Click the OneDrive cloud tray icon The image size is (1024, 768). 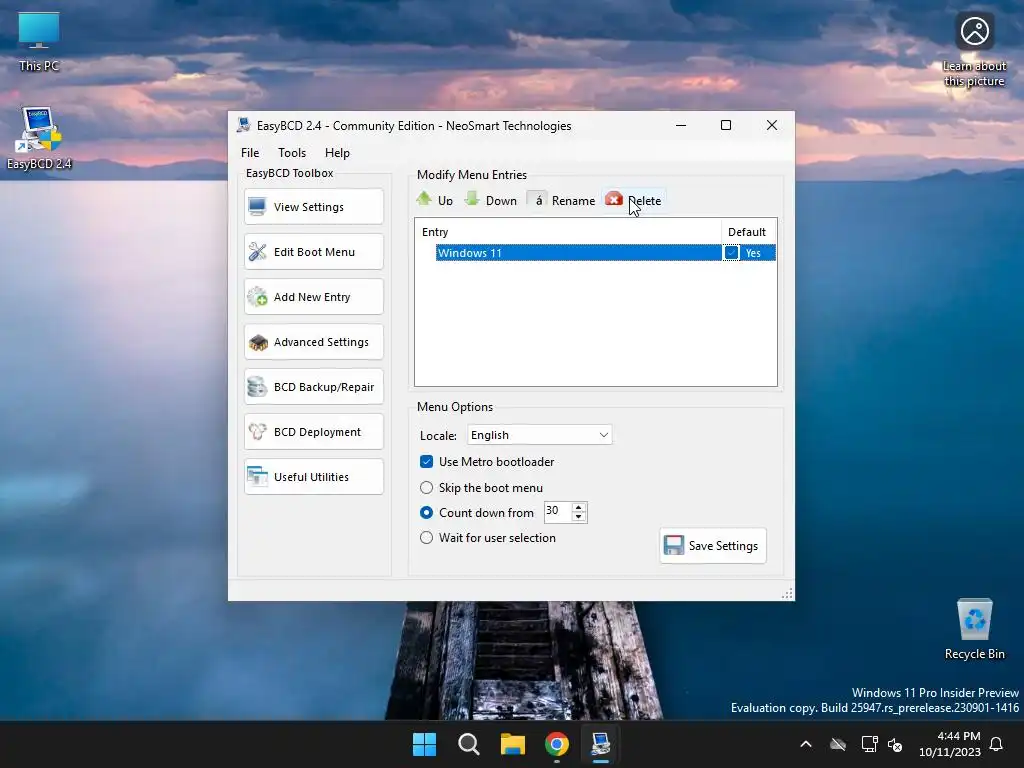[x=838, y=744]
